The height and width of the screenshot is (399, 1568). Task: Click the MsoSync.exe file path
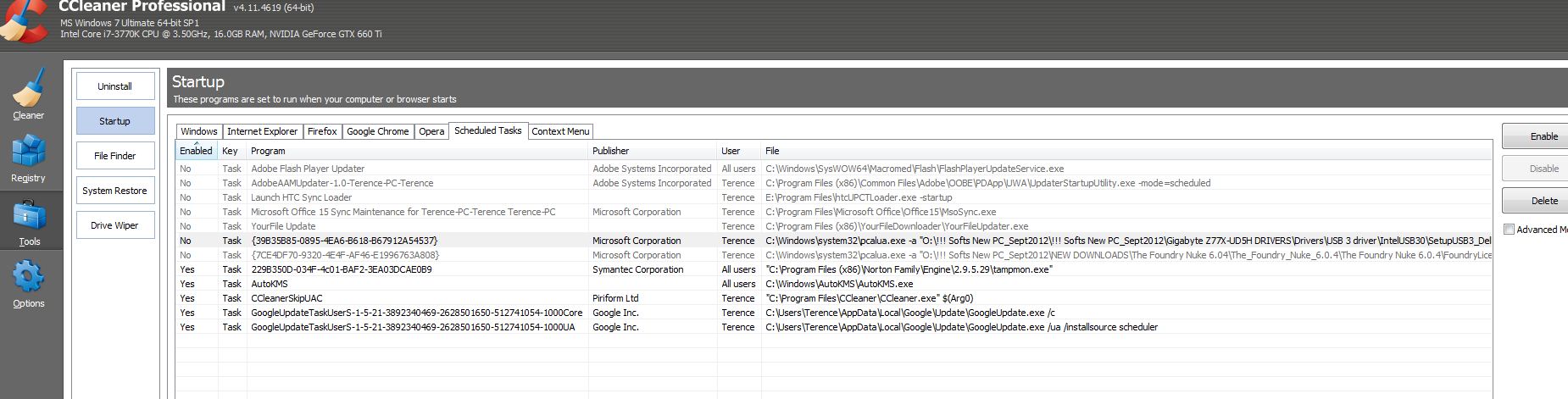[881, 212]
